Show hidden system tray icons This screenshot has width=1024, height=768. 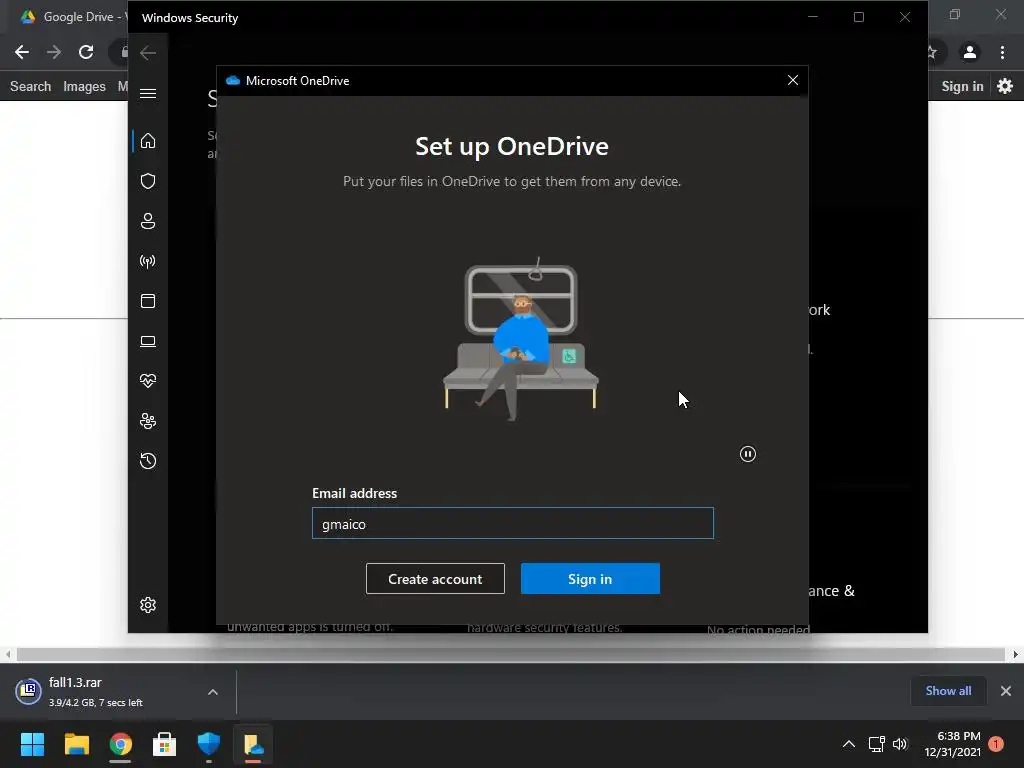[849, 744]
